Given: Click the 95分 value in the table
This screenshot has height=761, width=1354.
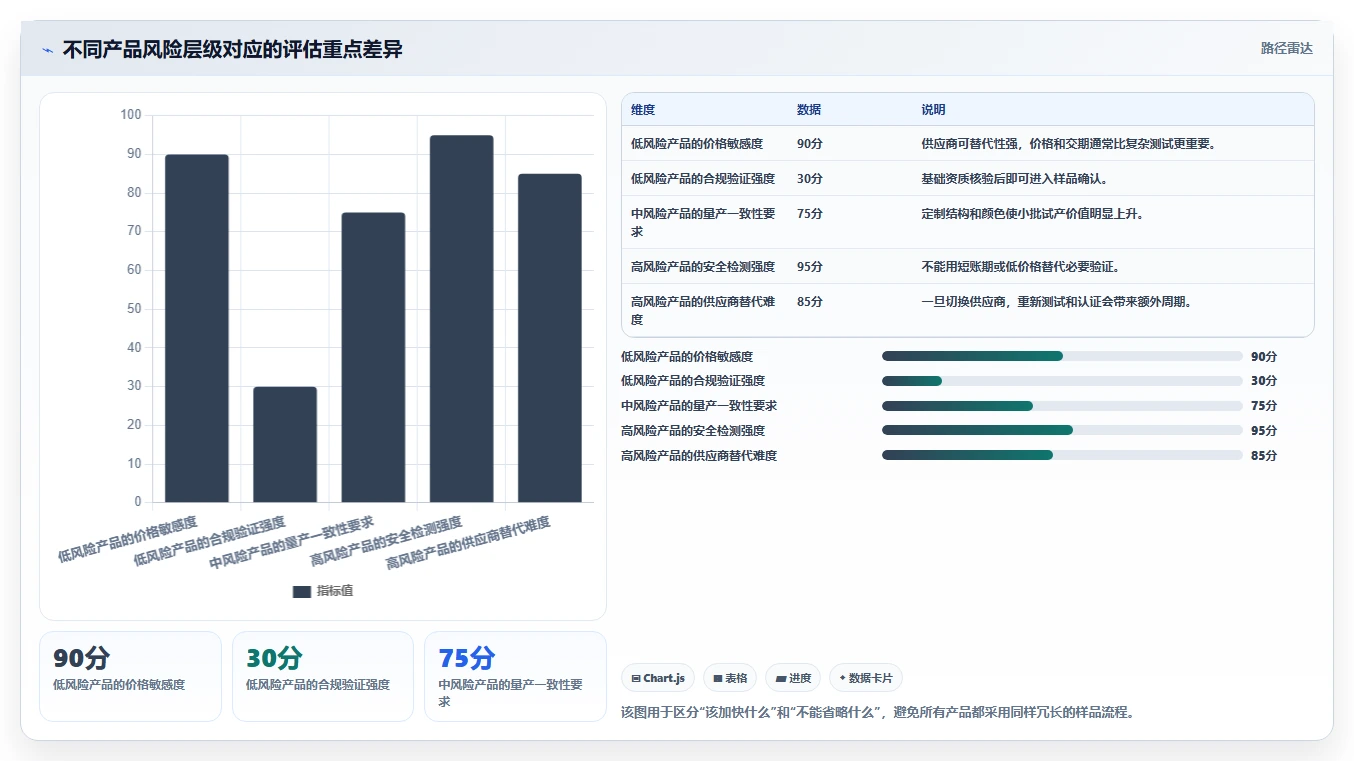Looking at the screenshot, I should click(810, 267).
